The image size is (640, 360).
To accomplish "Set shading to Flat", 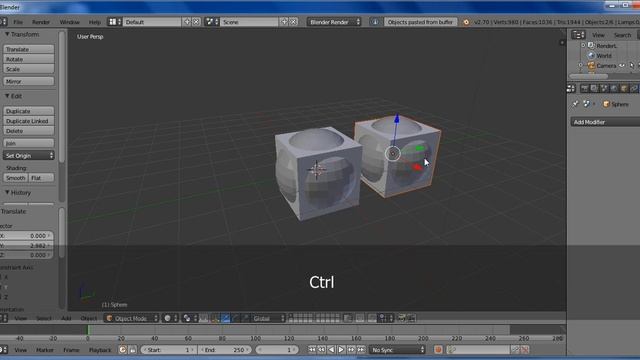I will [x=42, y=178].
